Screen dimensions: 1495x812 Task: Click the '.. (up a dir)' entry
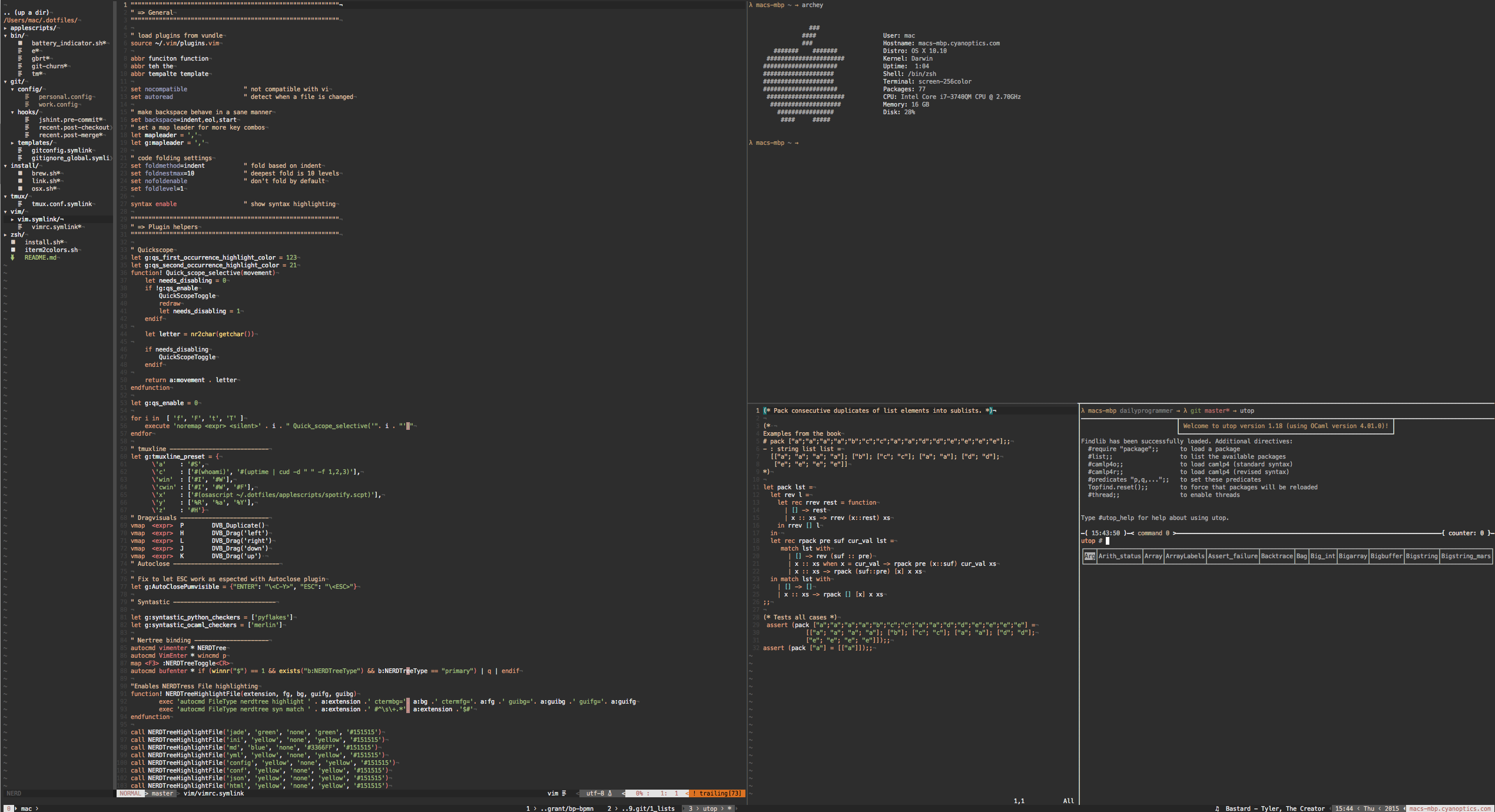point(26,12)
